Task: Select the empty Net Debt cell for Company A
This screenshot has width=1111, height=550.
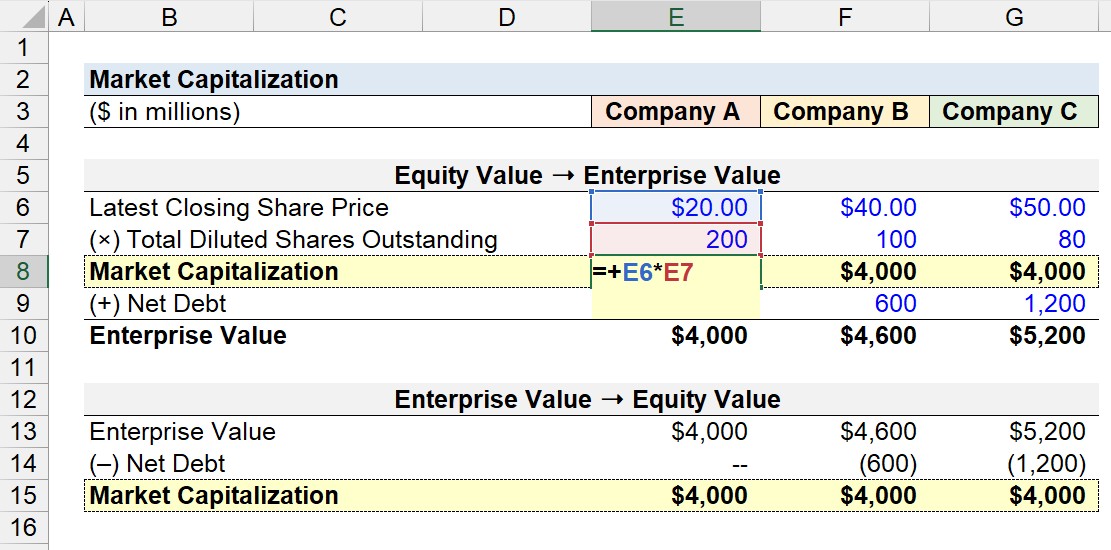Action: (675, 303)
